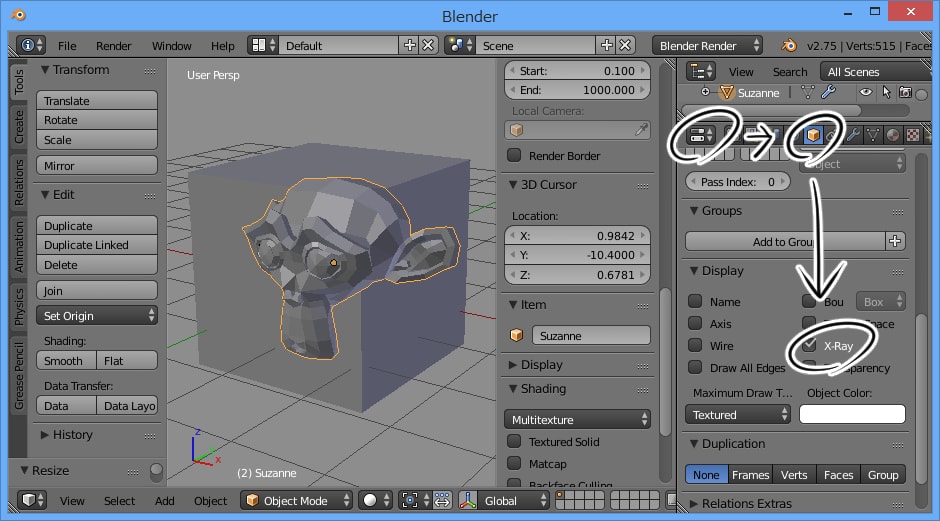The image size is (940, 521).
Task: Click the Duplicate Linked button
Action: 97,245
